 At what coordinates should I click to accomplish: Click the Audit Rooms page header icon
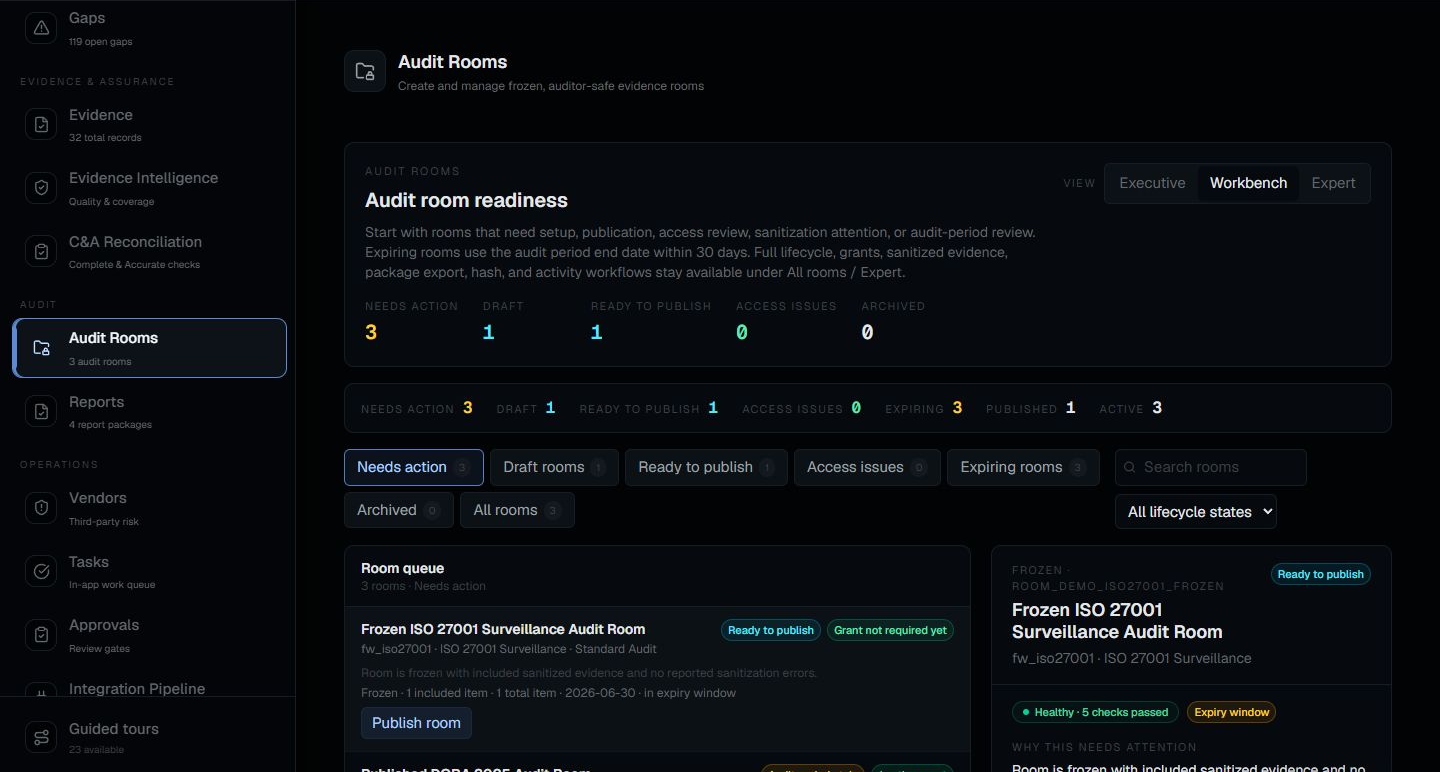coord(365,72)
